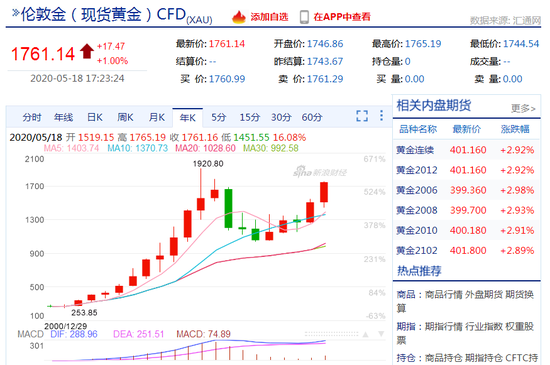550x365 pixels.
Task: Open 期指持仓 link
Action: point(484,358)
